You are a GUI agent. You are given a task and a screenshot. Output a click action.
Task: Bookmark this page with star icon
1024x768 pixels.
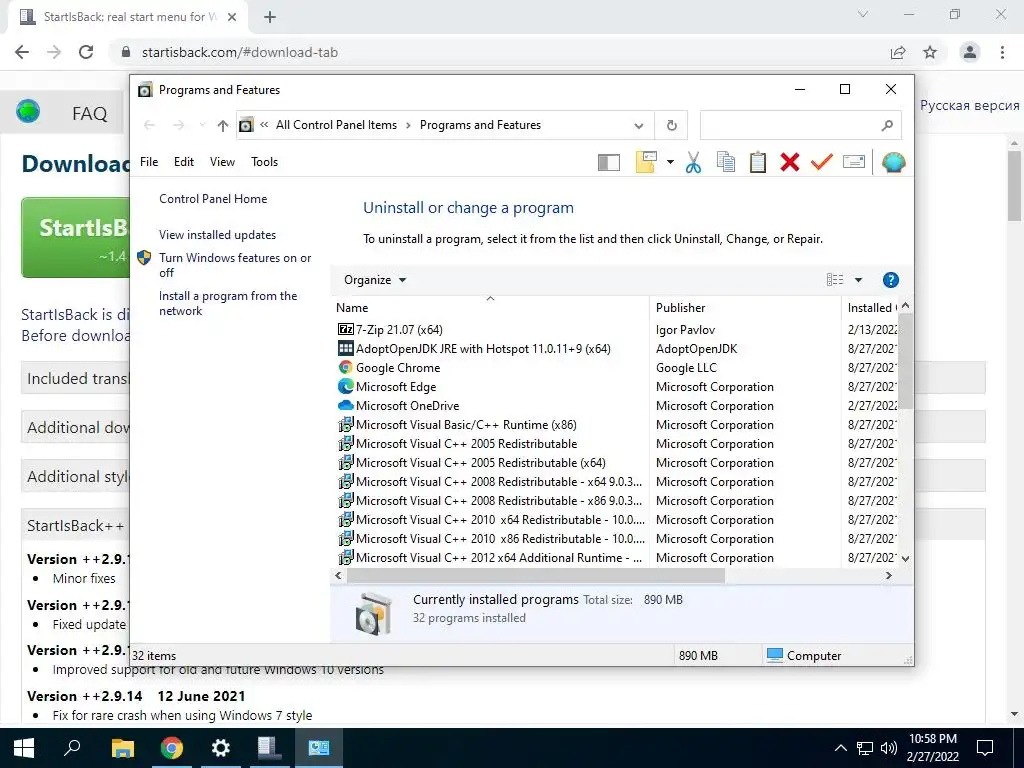[930, 52]
